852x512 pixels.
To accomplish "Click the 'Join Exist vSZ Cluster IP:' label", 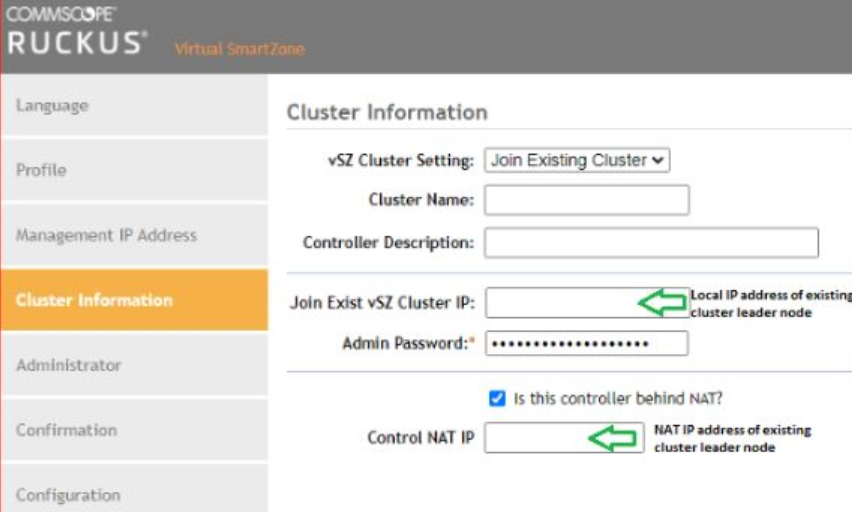I will click(x=382, y=303).
